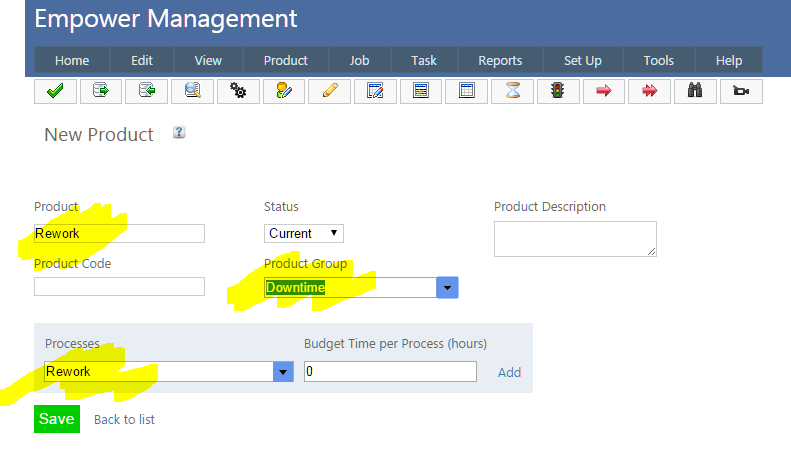Follow the Back to list link
Viewport: 791px width, 469px height.
point(124,419)
